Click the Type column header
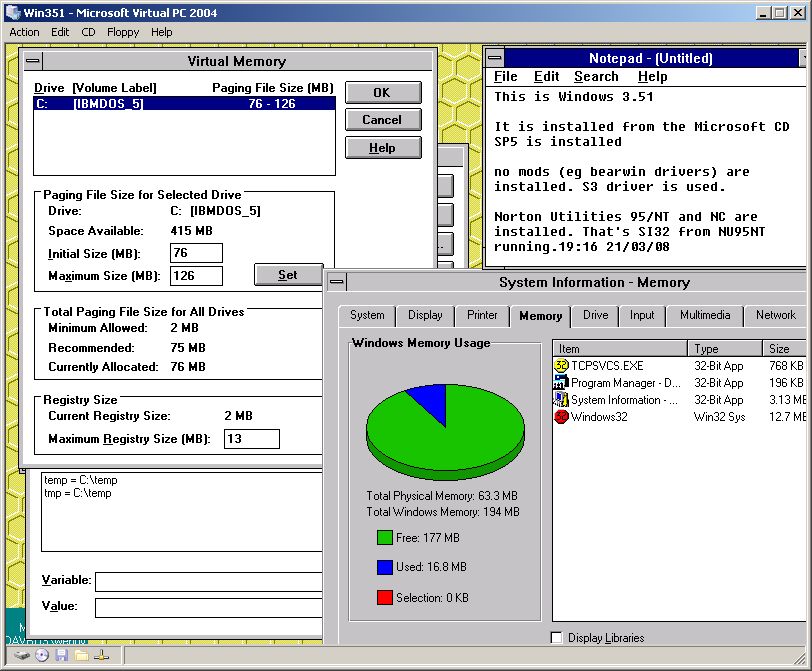 (x=725, y=348)
